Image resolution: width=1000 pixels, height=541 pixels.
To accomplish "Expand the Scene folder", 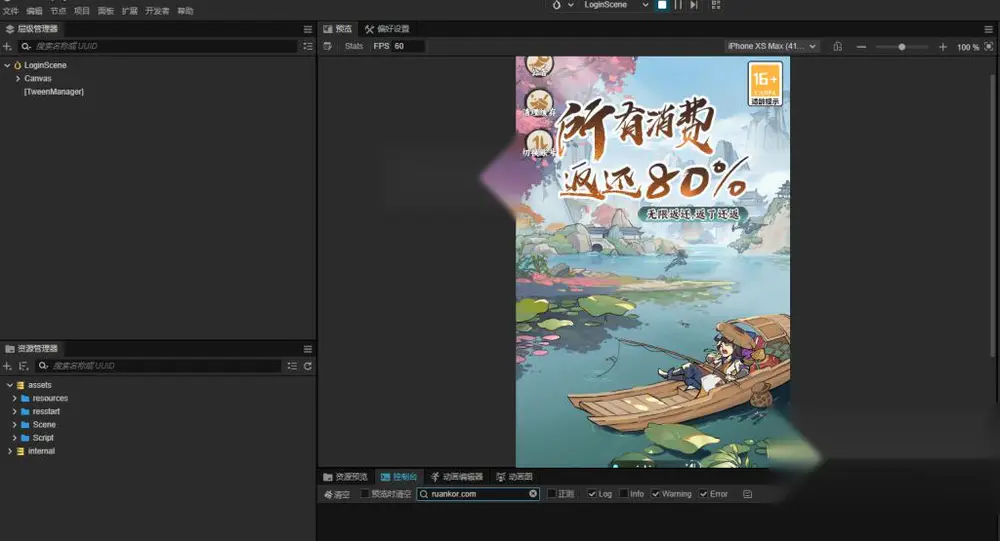I will [x=15, y=425].
